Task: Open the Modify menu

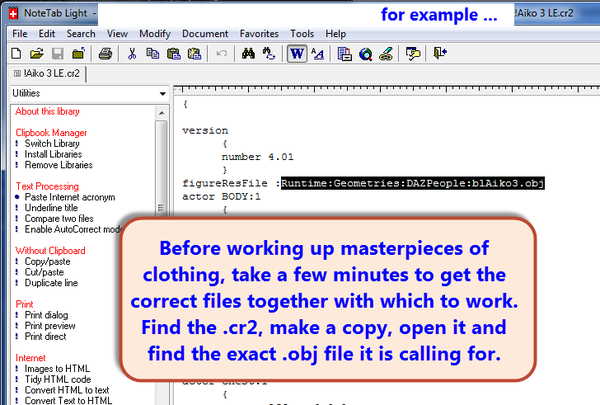Action: tap(155, 34)
